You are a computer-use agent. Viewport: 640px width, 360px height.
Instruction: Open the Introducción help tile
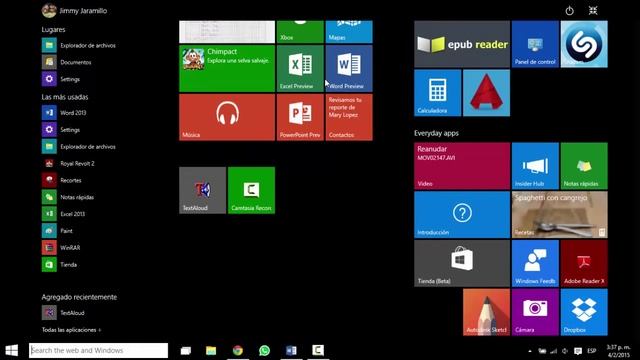point(462,215)
